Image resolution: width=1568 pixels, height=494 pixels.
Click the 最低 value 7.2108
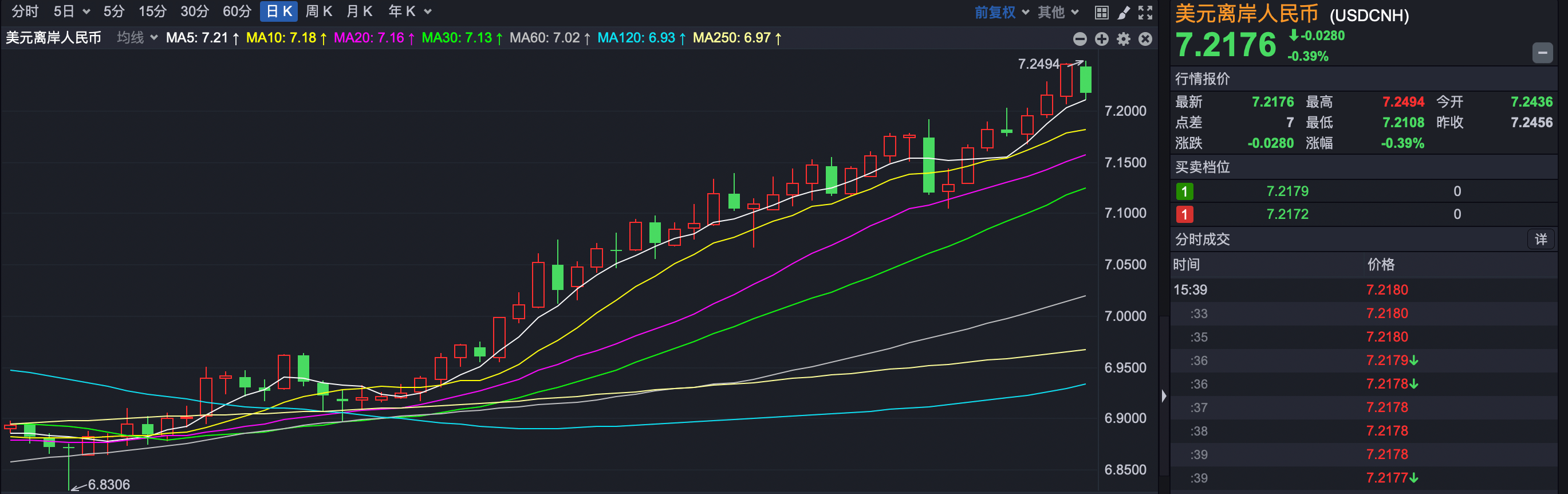[x=1403, y=123]
